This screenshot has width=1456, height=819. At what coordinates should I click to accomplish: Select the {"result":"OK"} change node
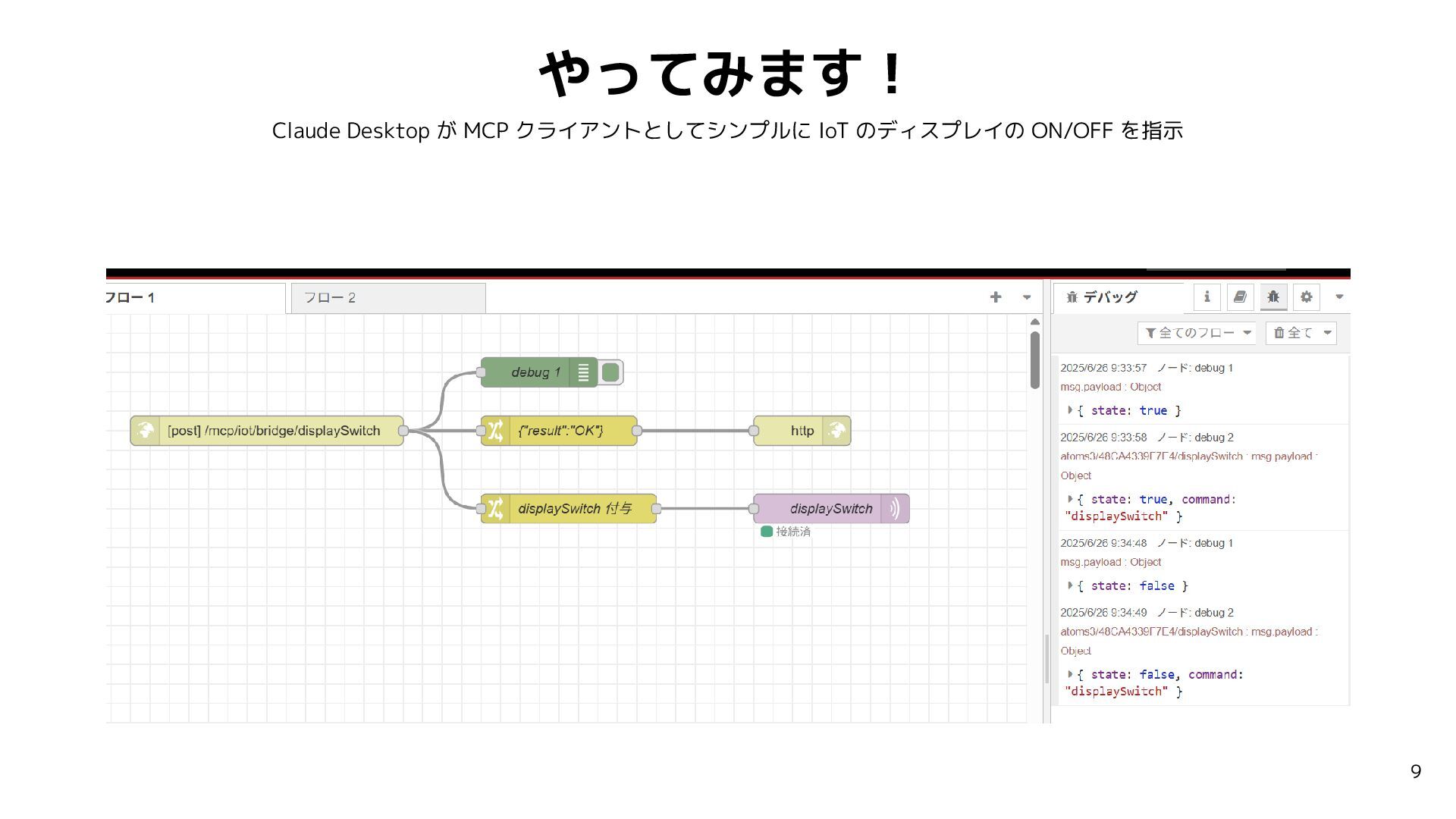[559, 431]
